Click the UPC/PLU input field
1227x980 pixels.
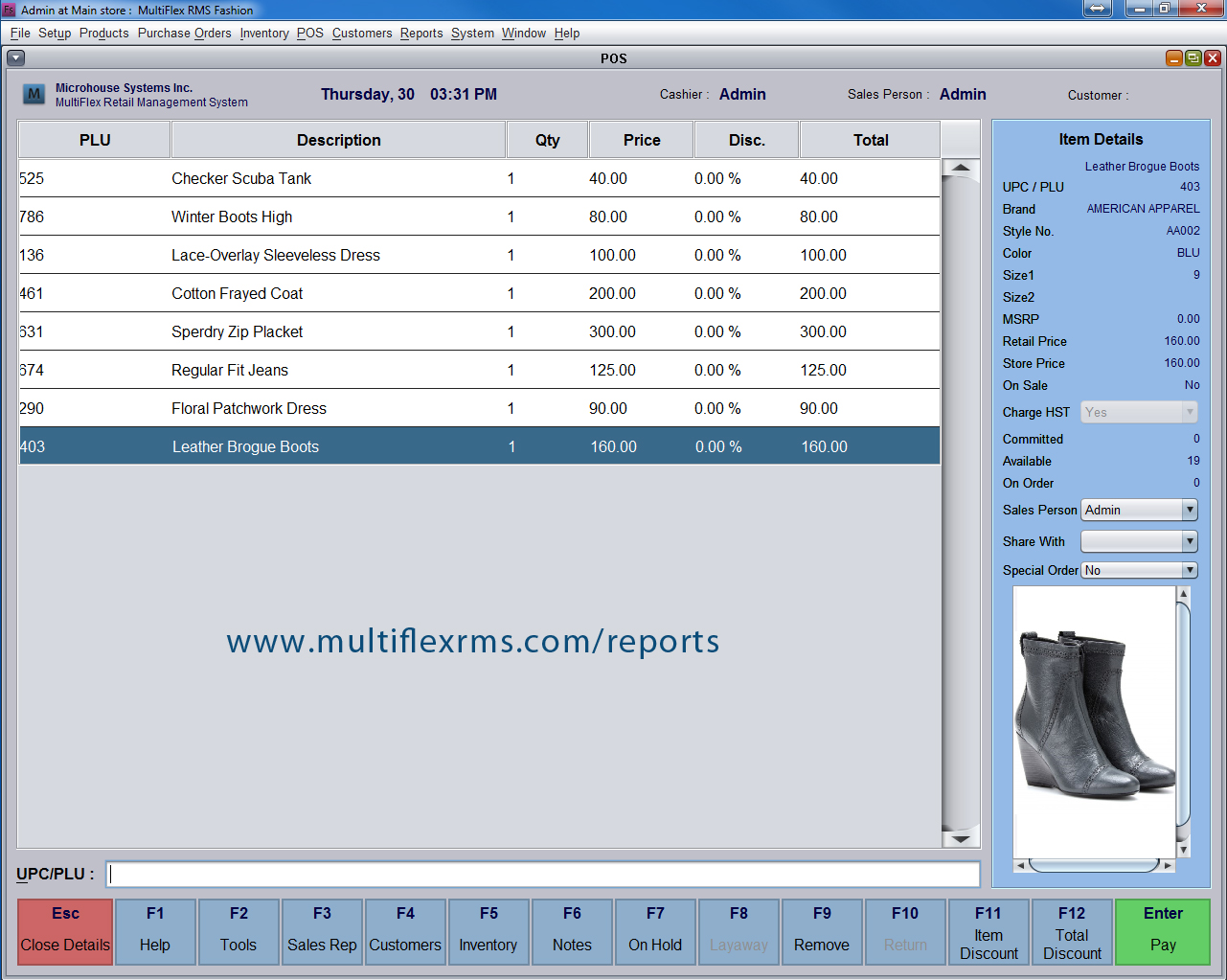coord(542,875)
